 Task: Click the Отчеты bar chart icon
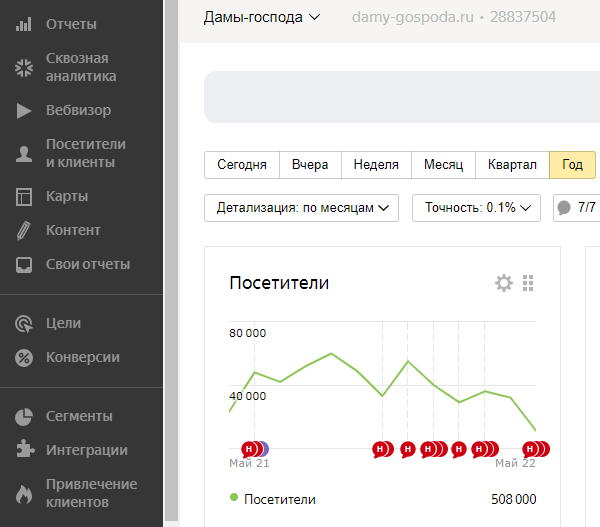(x=24, y=24)
